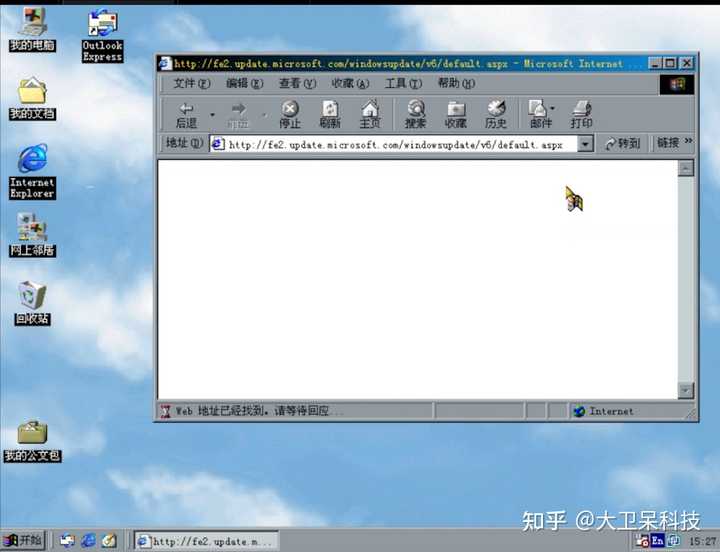Open the 开始 Start button
This screenshot has height=552, width=720.
[x=23, y=541]
